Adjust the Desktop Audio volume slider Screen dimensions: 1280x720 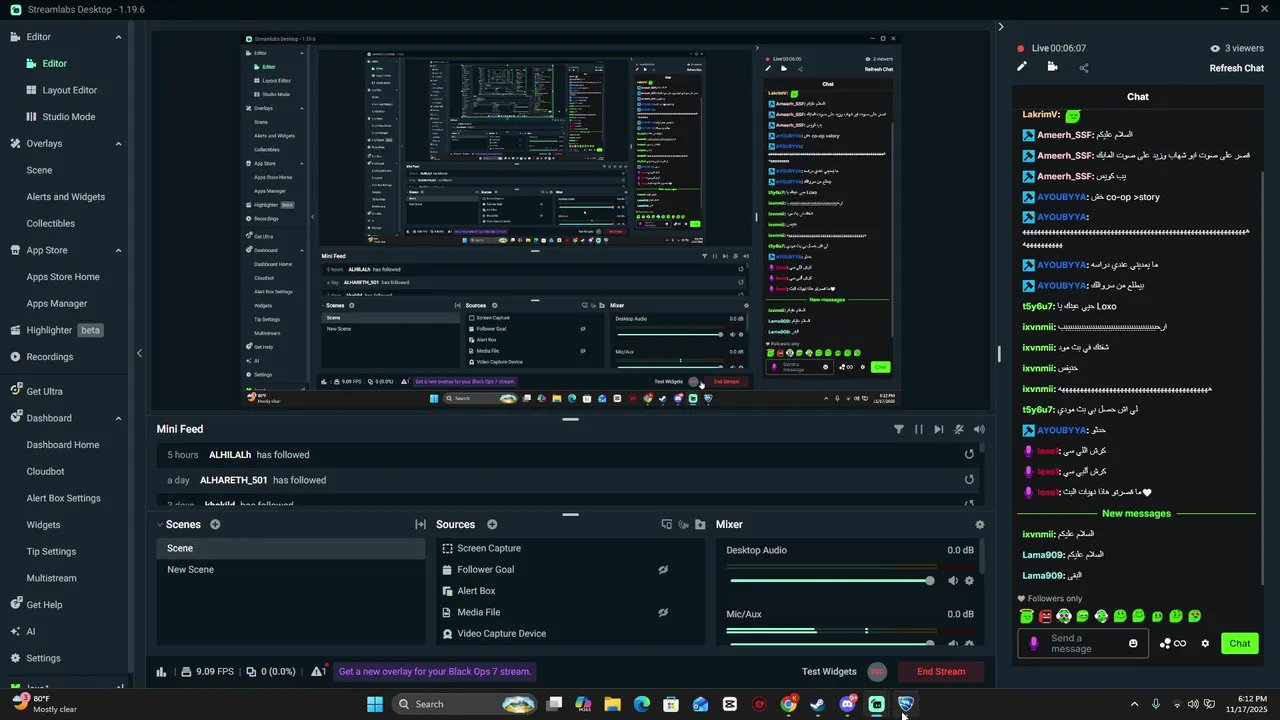coord(832,581)
